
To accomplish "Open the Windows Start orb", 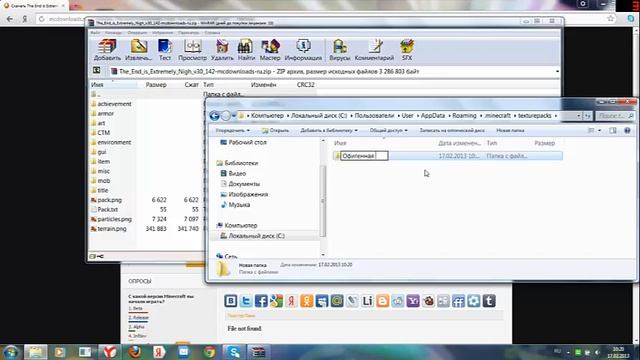I will [x=11, y=352].
